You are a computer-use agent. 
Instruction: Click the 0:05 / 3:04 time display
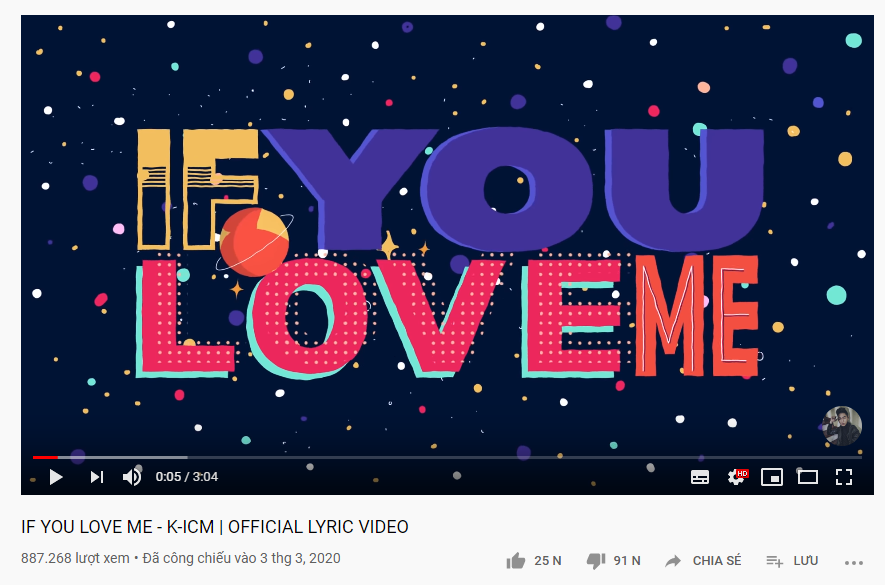(x=187, y=477)
